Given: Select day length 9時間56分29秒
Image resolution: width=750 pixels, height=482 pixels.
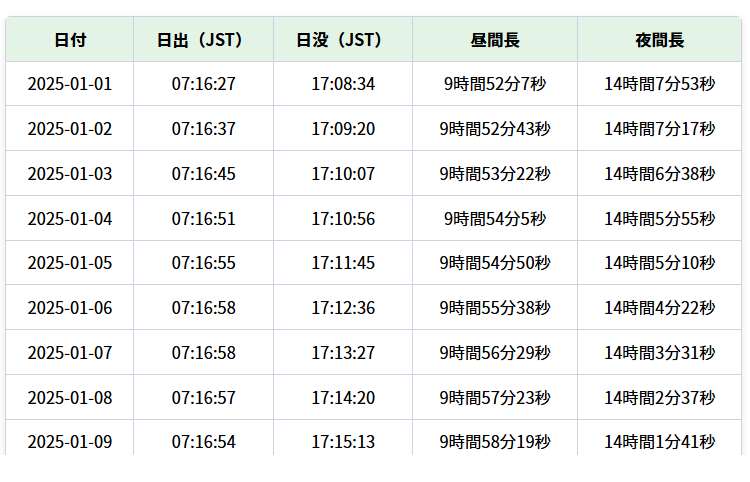Looking at the screenshot, I should click(495, 353).
